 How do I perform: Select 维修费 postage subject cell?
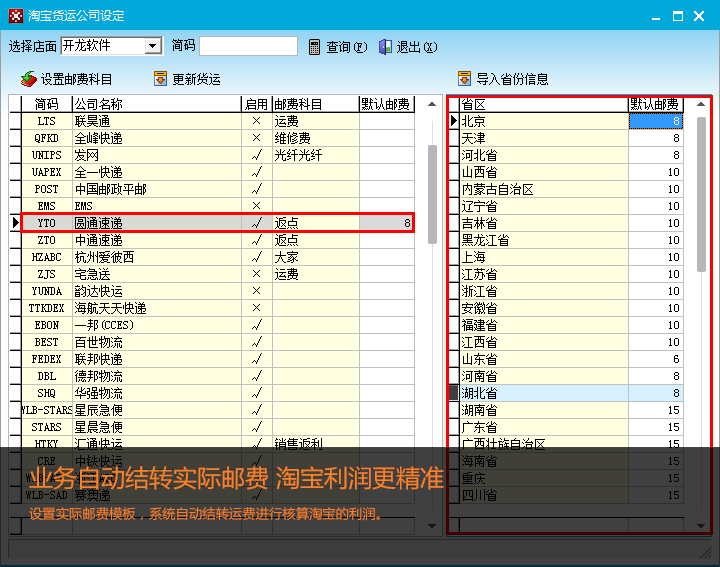(315, 138)
